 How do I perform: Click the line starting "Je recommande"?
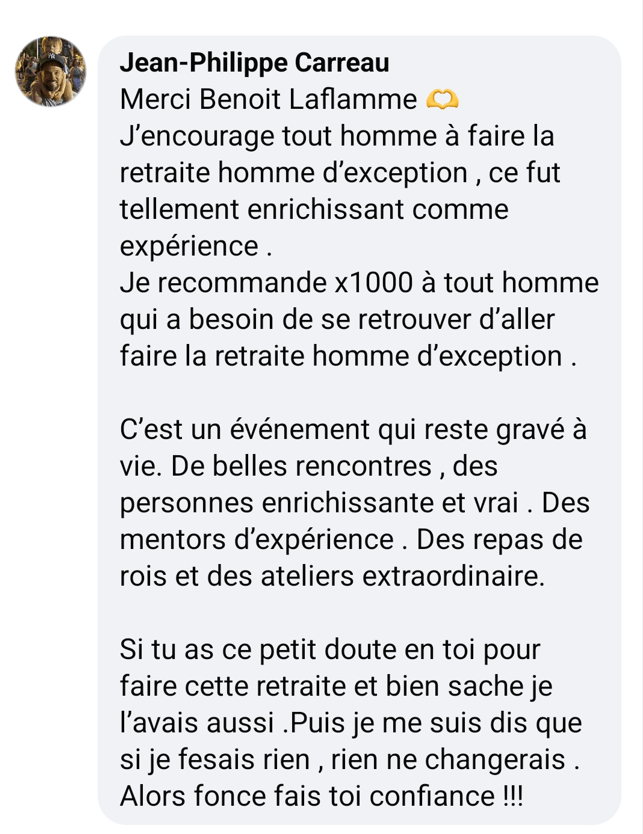(359, 283)
